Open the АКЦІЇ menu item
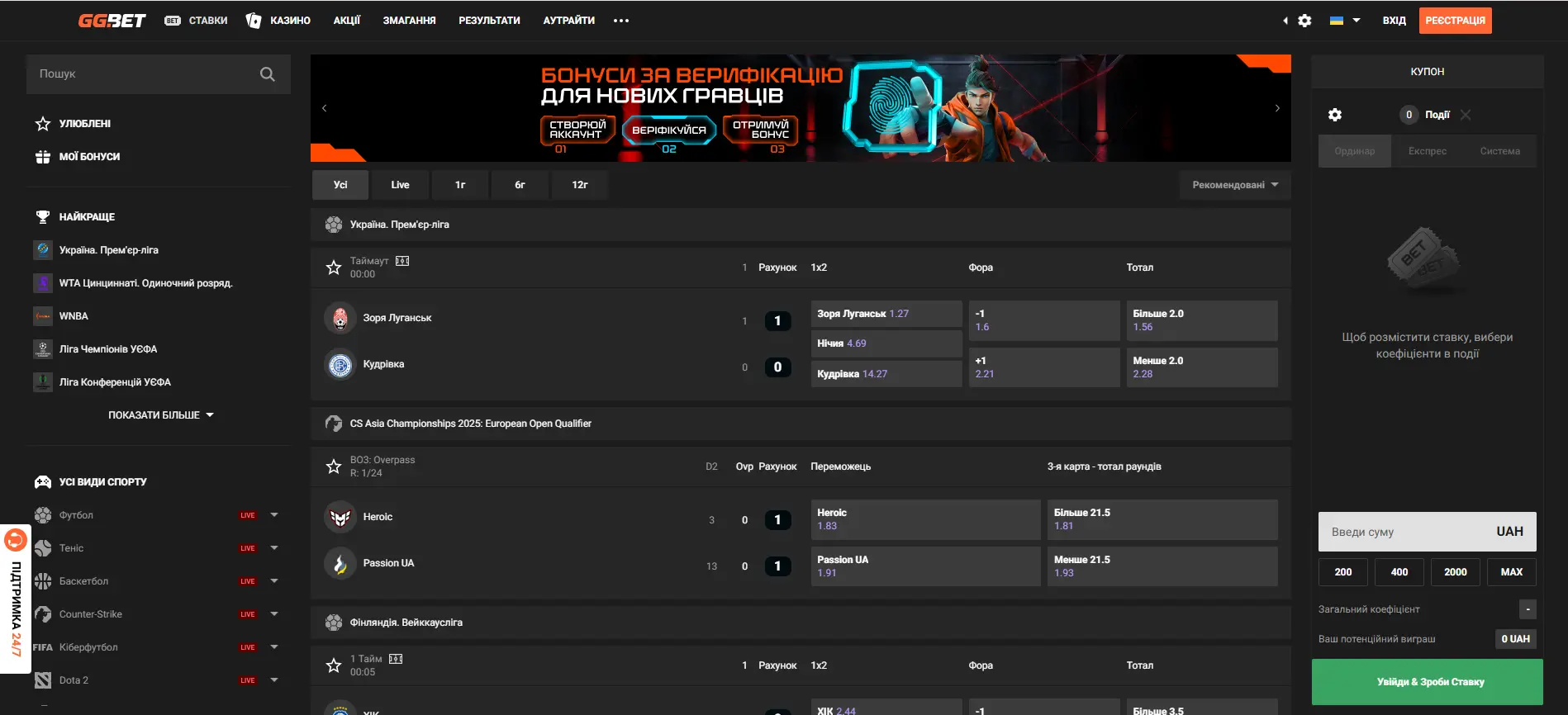This screenshot has width=1568, height=715. click(347, 21)
